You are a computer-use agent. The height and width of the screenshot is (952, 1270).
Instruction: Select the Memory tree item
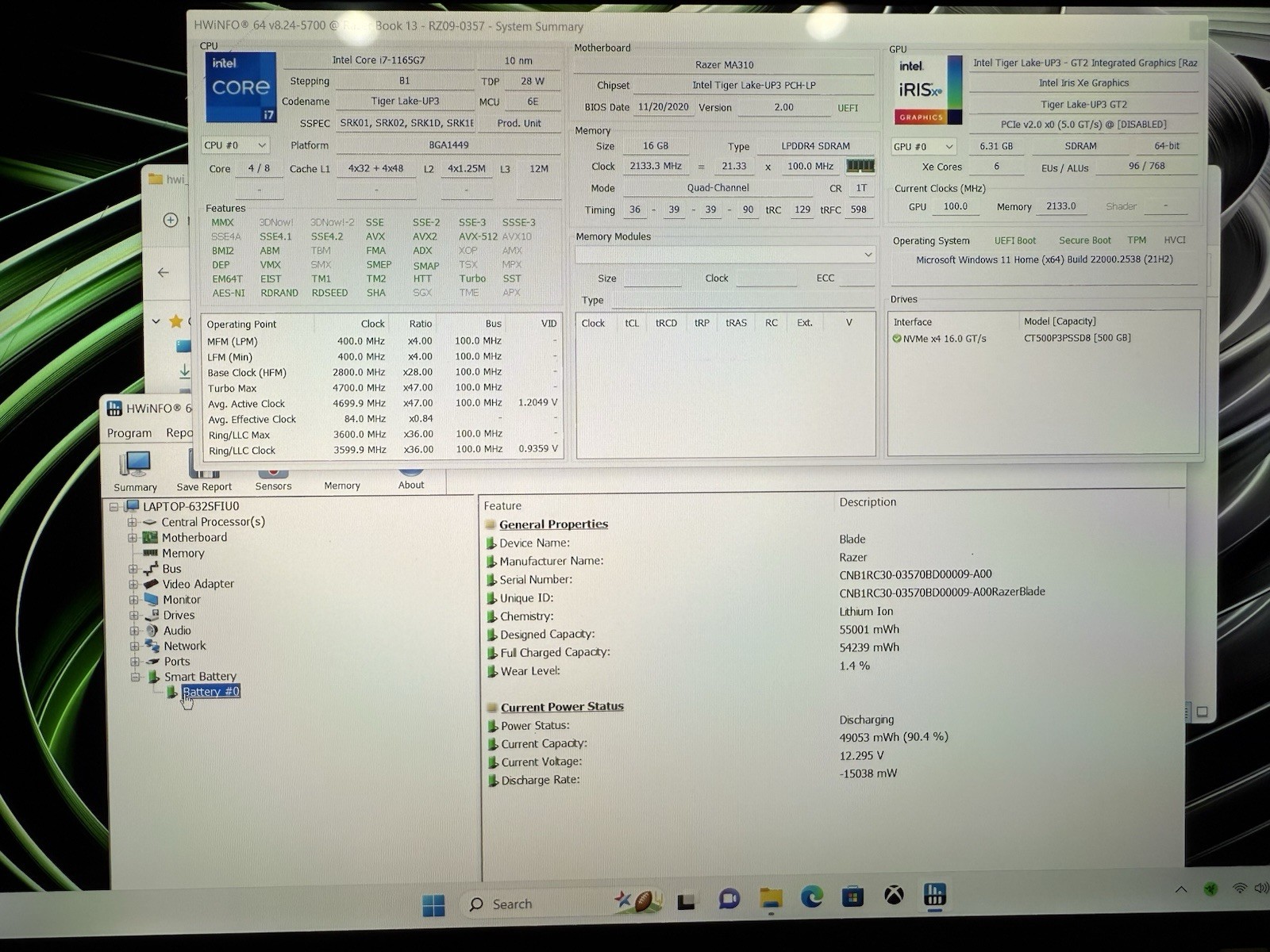click(x=183, y=553)
